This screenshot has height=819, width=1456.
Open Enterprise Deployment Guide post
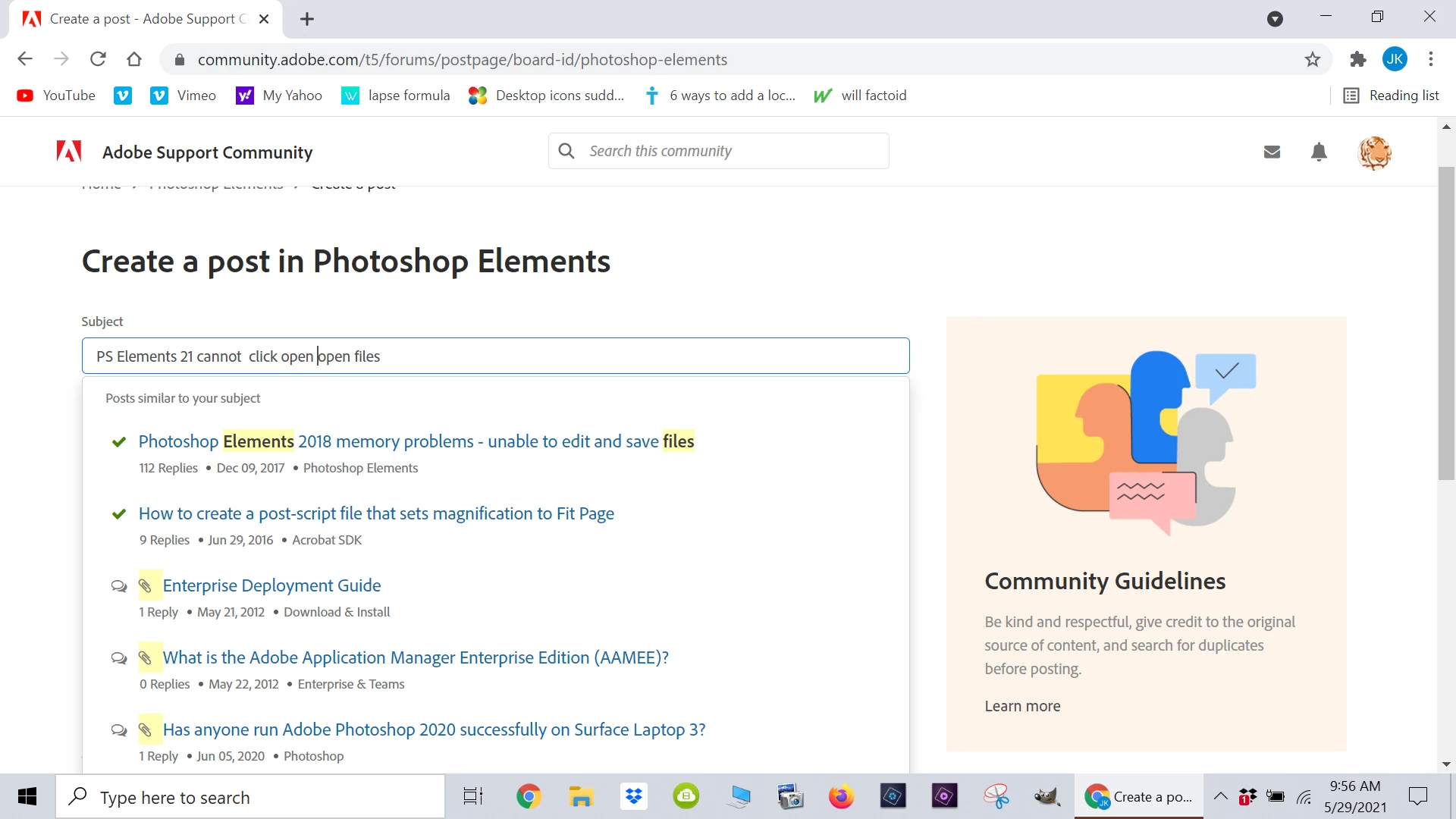[x=271, y=585]
